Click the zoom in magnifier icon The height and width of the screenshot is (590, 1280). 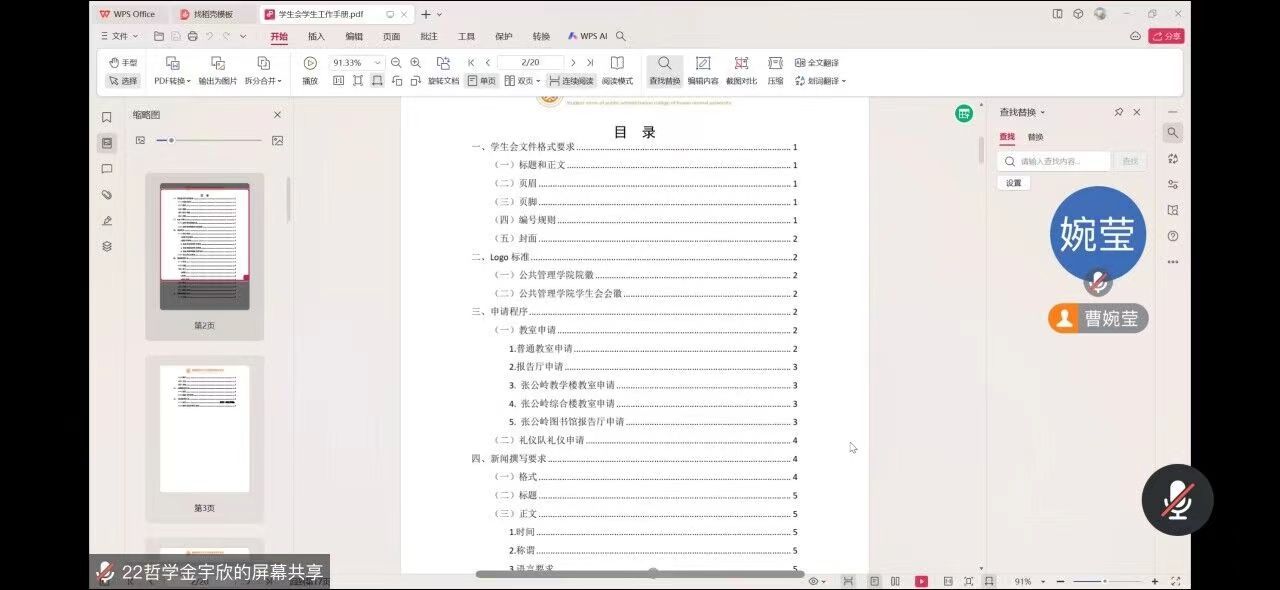pos(416,63)
